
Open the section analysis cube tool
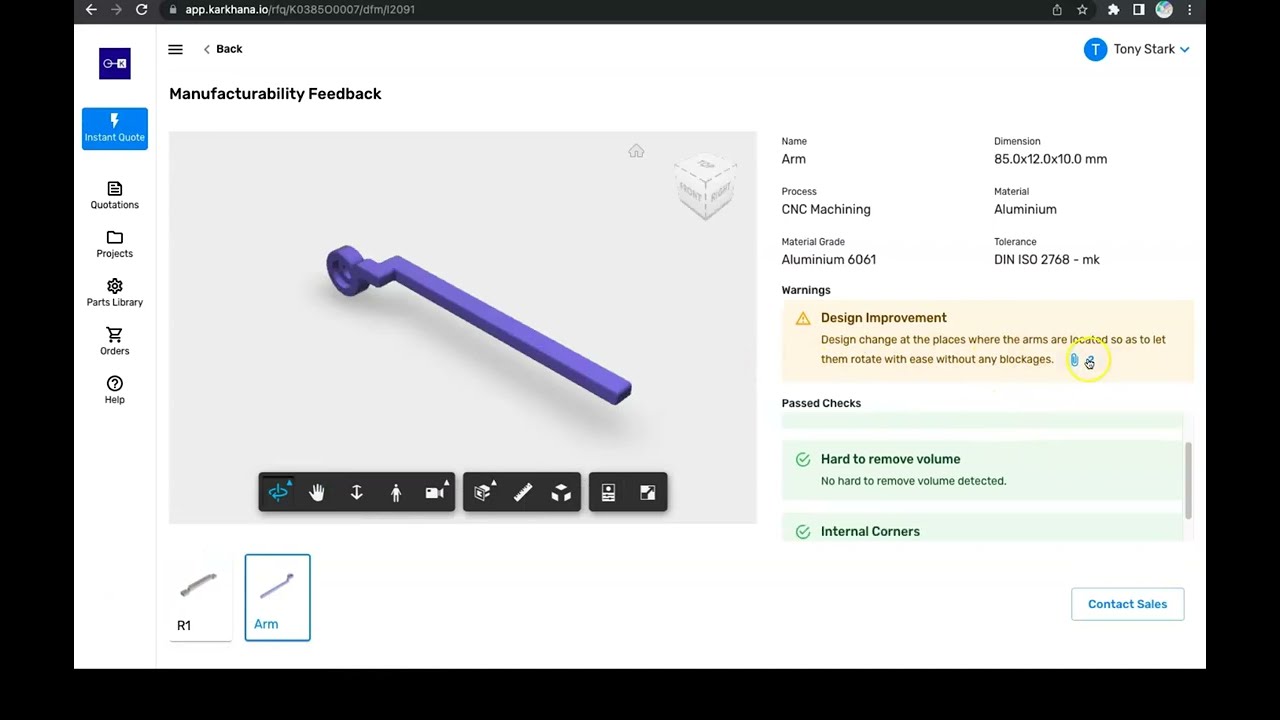(x=483, y=492)
